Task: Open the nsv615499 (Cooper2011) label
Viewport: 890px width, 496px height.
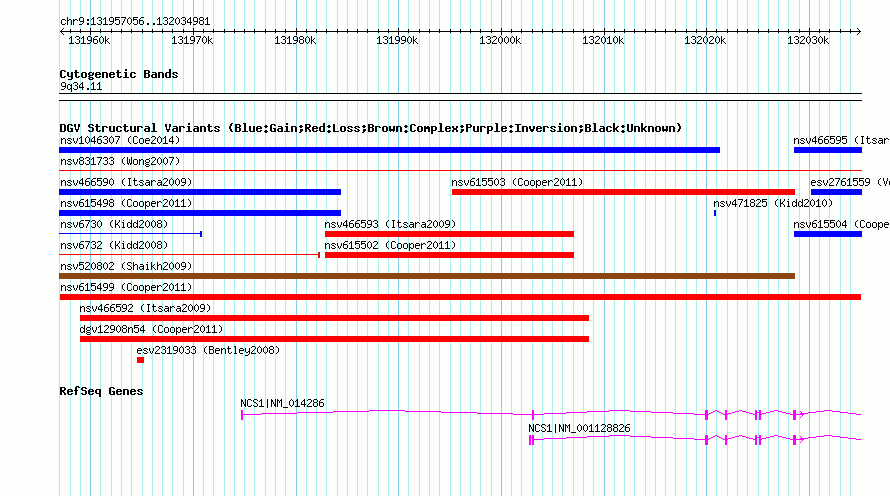Action: point(126,287)
